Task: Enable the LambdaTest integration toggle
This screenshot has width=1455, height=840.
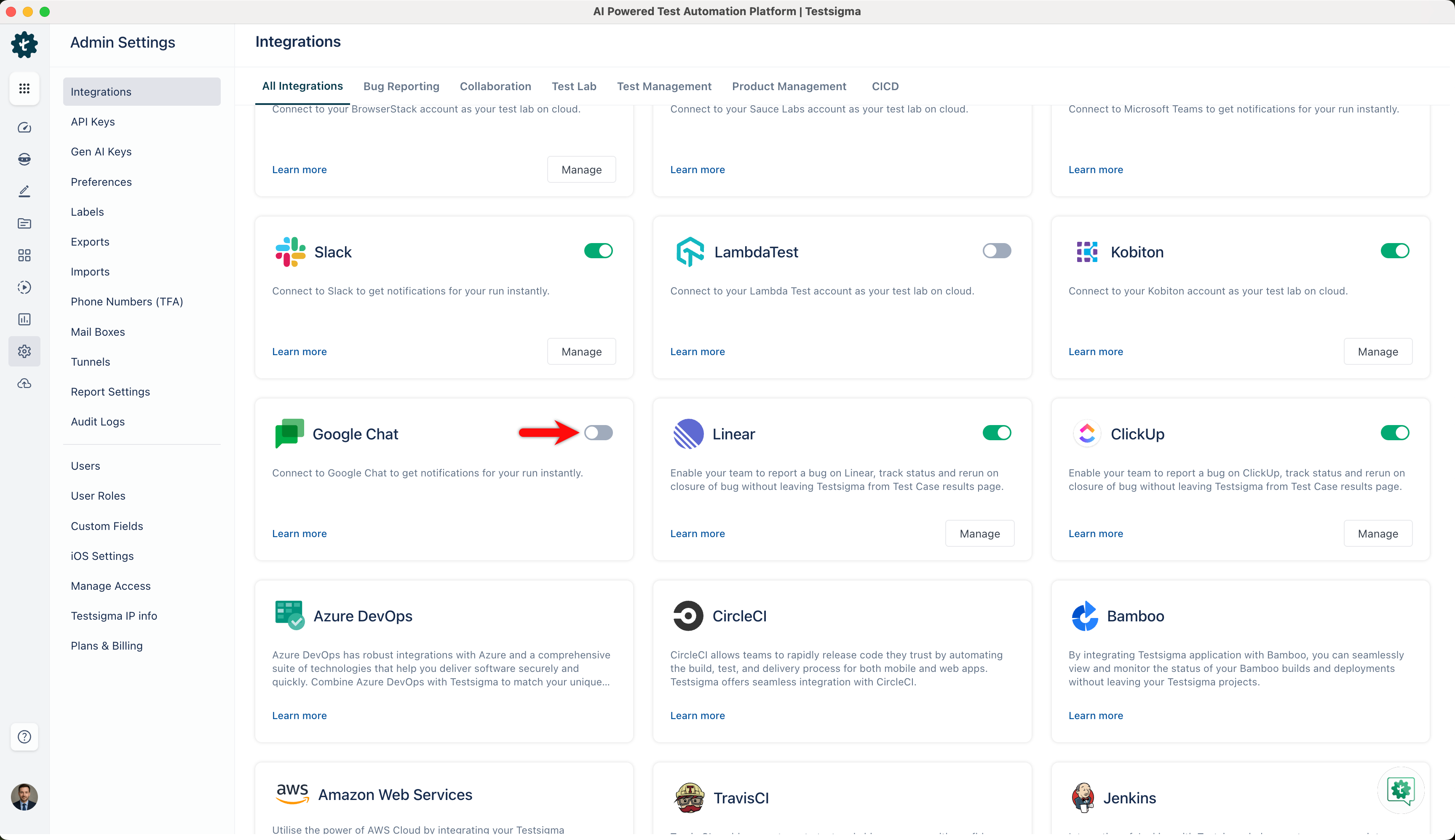Action: (x=997, y=251)
